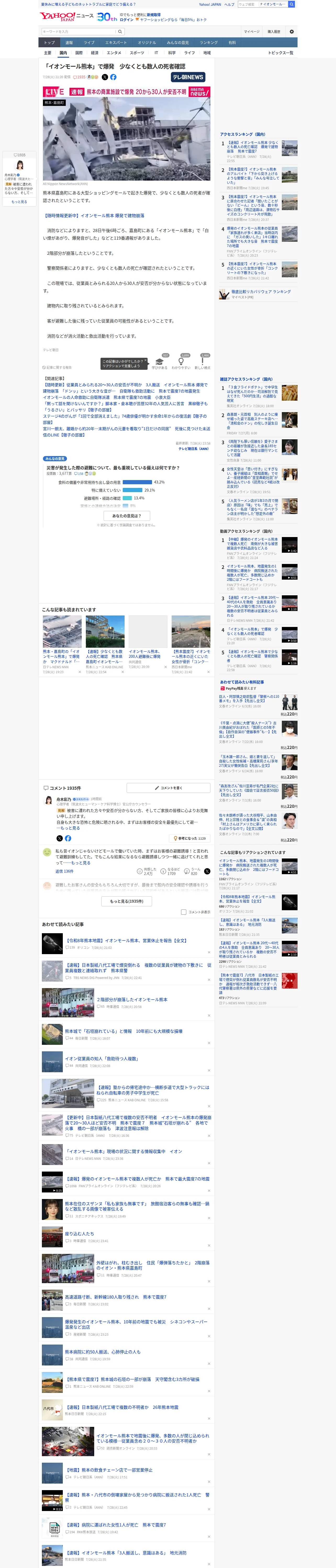Image resolution: width=336 pixels, height=1568 pixels.
Task: Play the LIVE news video thumbnail
Action: click(127, 133)
